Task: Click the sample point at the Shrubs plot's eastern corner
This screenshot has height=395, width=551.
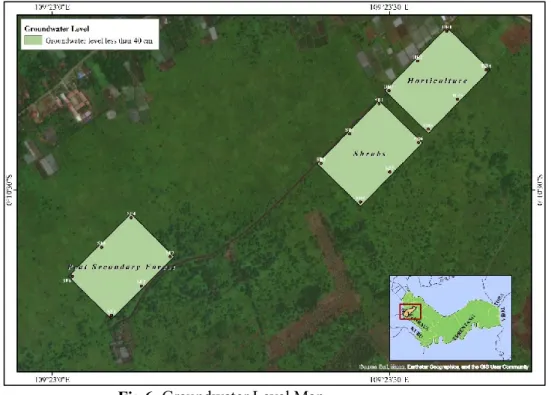Action: click(x=419, y=142)
